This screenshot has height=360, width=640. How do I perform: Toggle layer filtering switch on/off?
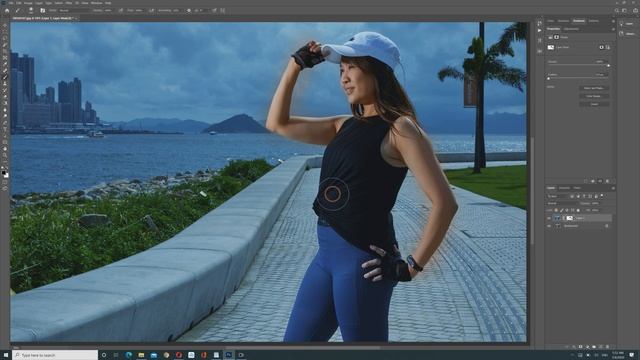click(602, 196)
